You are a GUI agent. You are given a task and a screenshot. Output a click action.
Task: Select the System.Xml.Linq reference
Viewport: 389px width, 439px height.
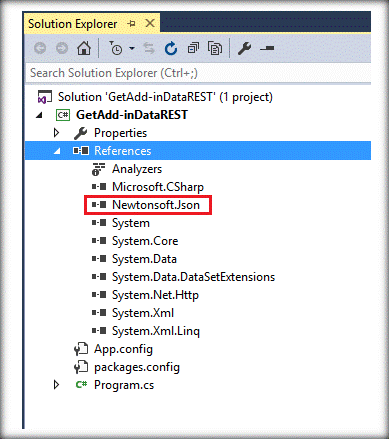click(x=156, y=331)
